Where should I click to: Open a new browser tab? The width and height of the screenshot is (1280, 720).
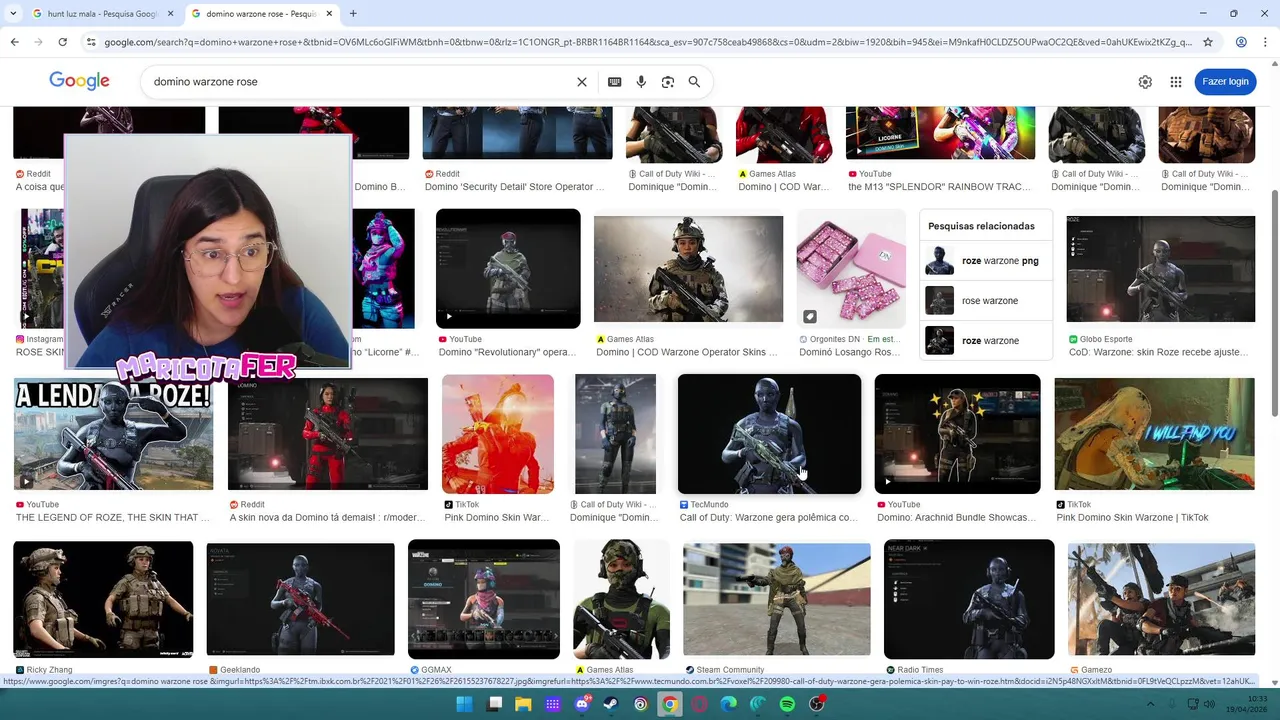pyautogui.click(x=353, y=14)
